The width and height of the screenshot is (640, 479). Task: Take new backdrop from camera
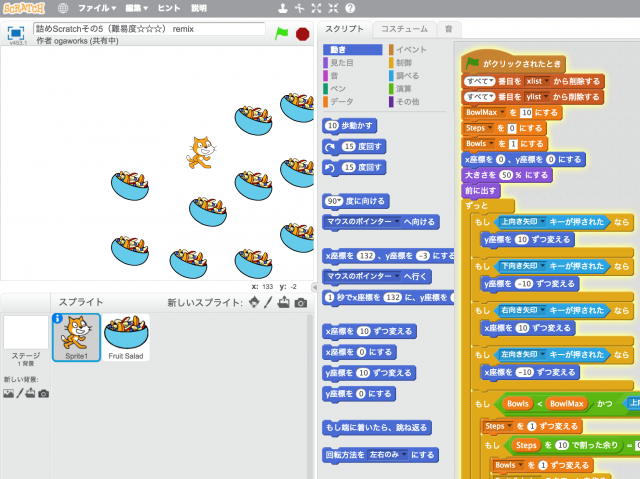point(43,394)
